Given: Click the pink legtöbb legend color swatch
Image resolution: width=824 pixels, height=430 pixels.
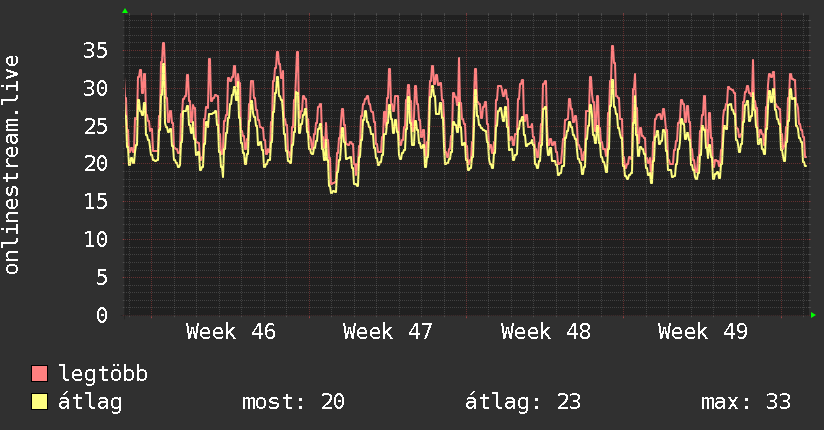Looking at the screenshot, I should [39, 373].
